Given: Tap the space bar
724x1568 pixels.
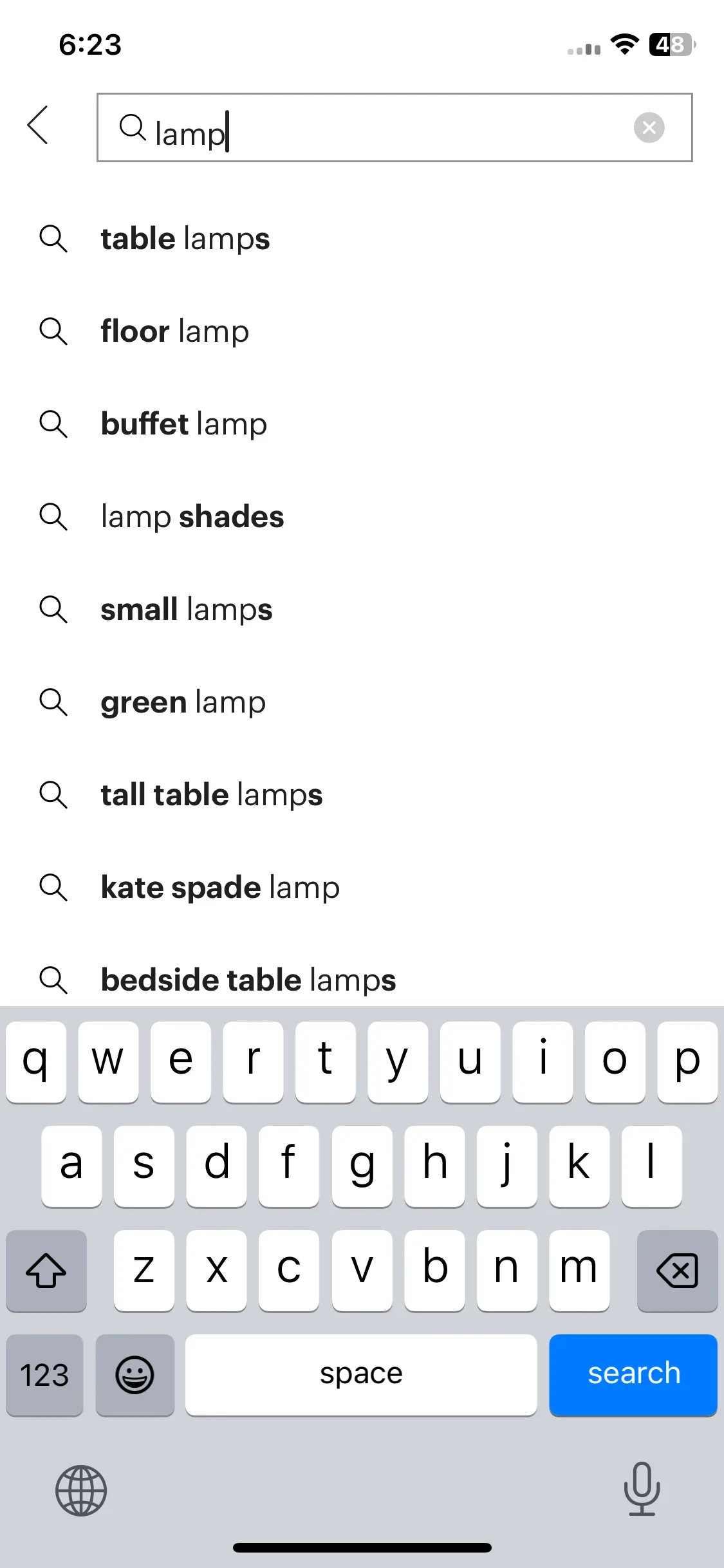Looking at the screenshot, I should pyautogui.click(x=361, y=1375).
